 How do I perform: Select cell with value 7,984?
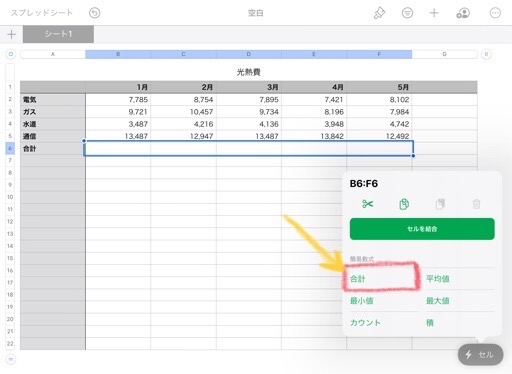point(379,112)
